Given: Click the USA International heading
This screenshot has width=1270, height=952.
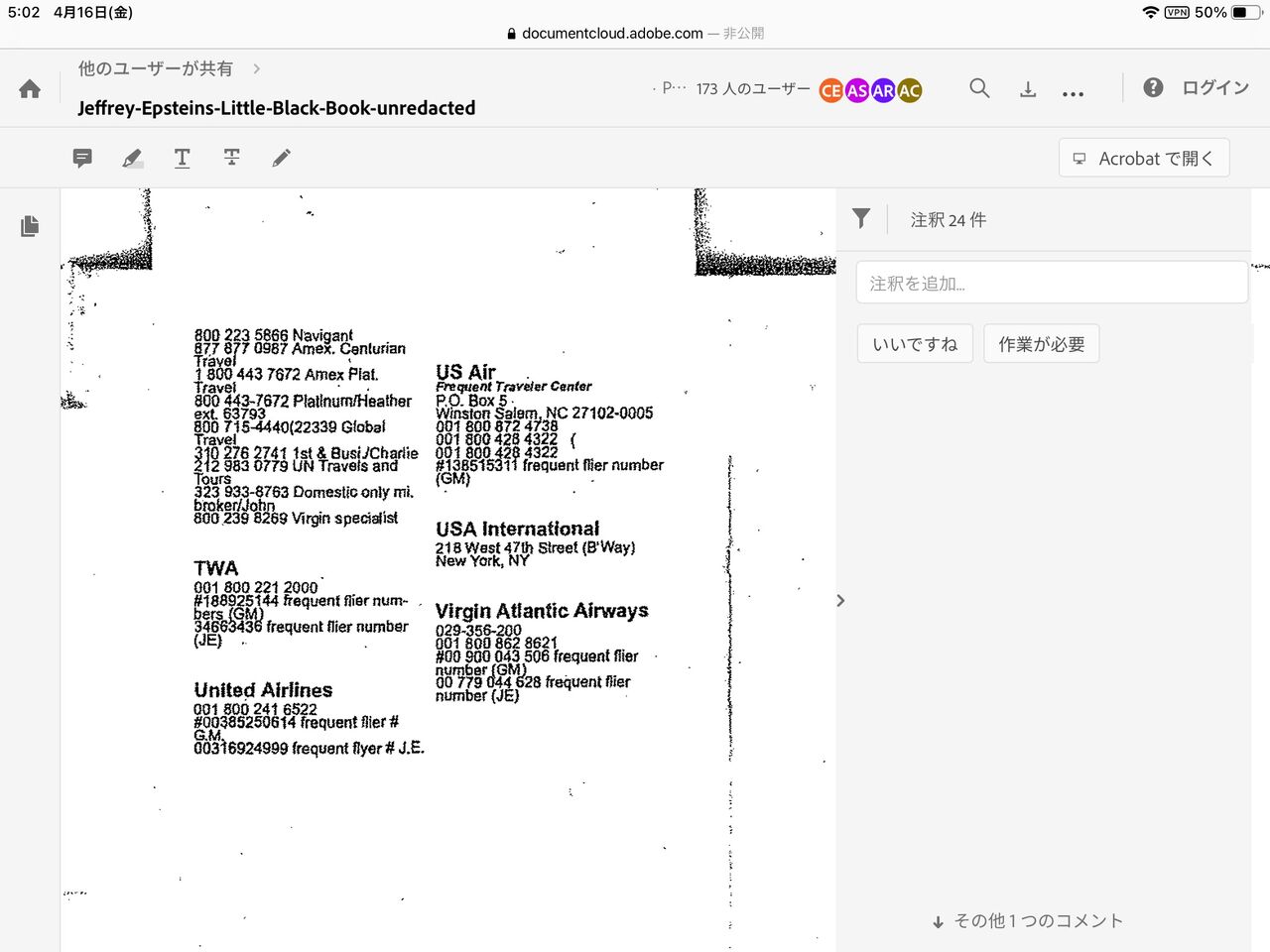Looking at the screenshot, I should [518, 530].
